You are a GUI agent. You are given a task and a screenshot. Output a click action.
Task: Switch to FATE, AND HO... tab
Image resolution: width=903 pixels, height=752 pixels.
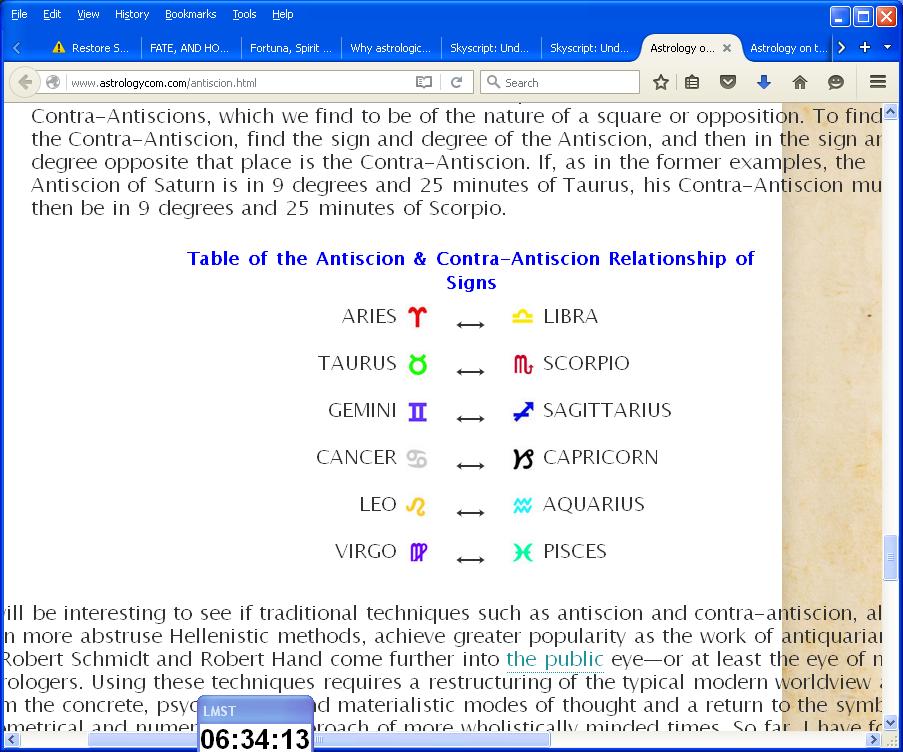(x=189, y=48)
